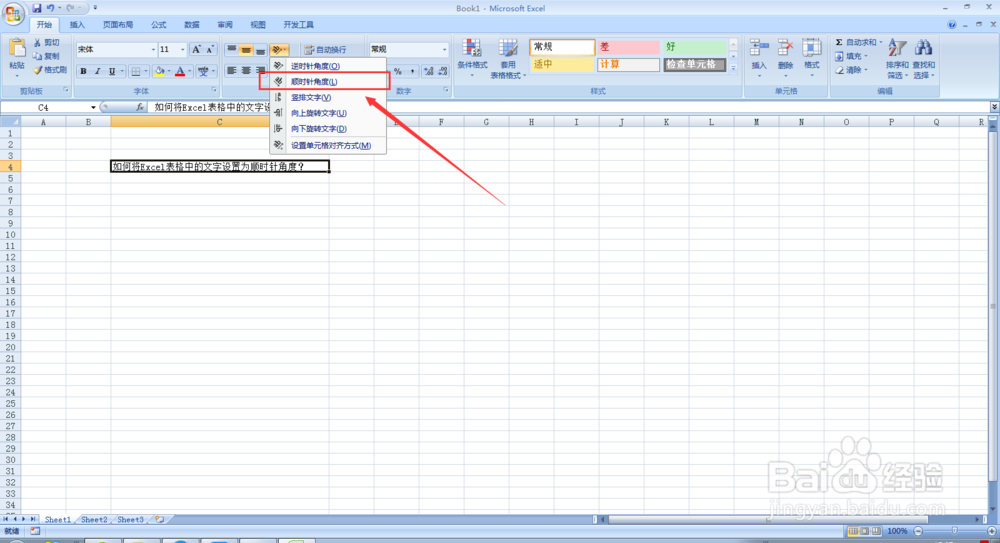Open the font size dropdown showing 11

click(x=182, y=49)
